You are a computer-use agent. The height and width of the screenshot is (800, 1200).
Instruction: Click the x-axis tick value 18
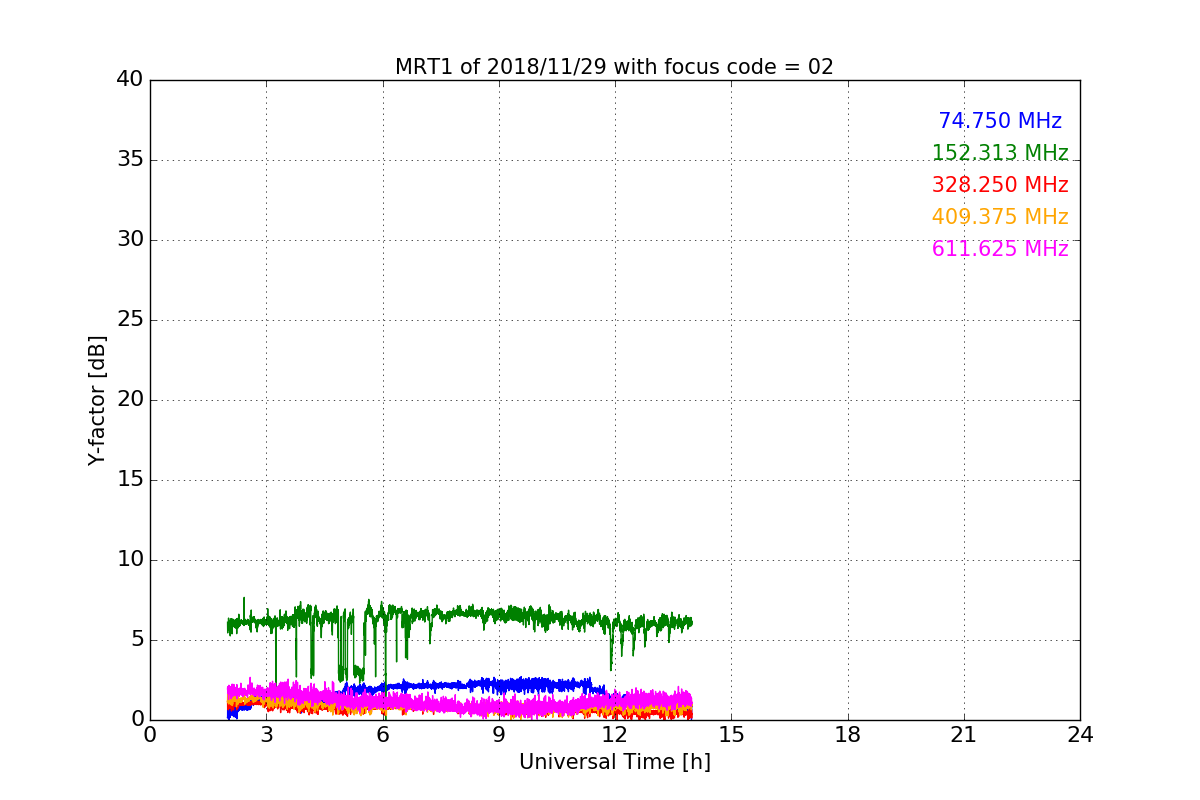click(x=848, y=734)
